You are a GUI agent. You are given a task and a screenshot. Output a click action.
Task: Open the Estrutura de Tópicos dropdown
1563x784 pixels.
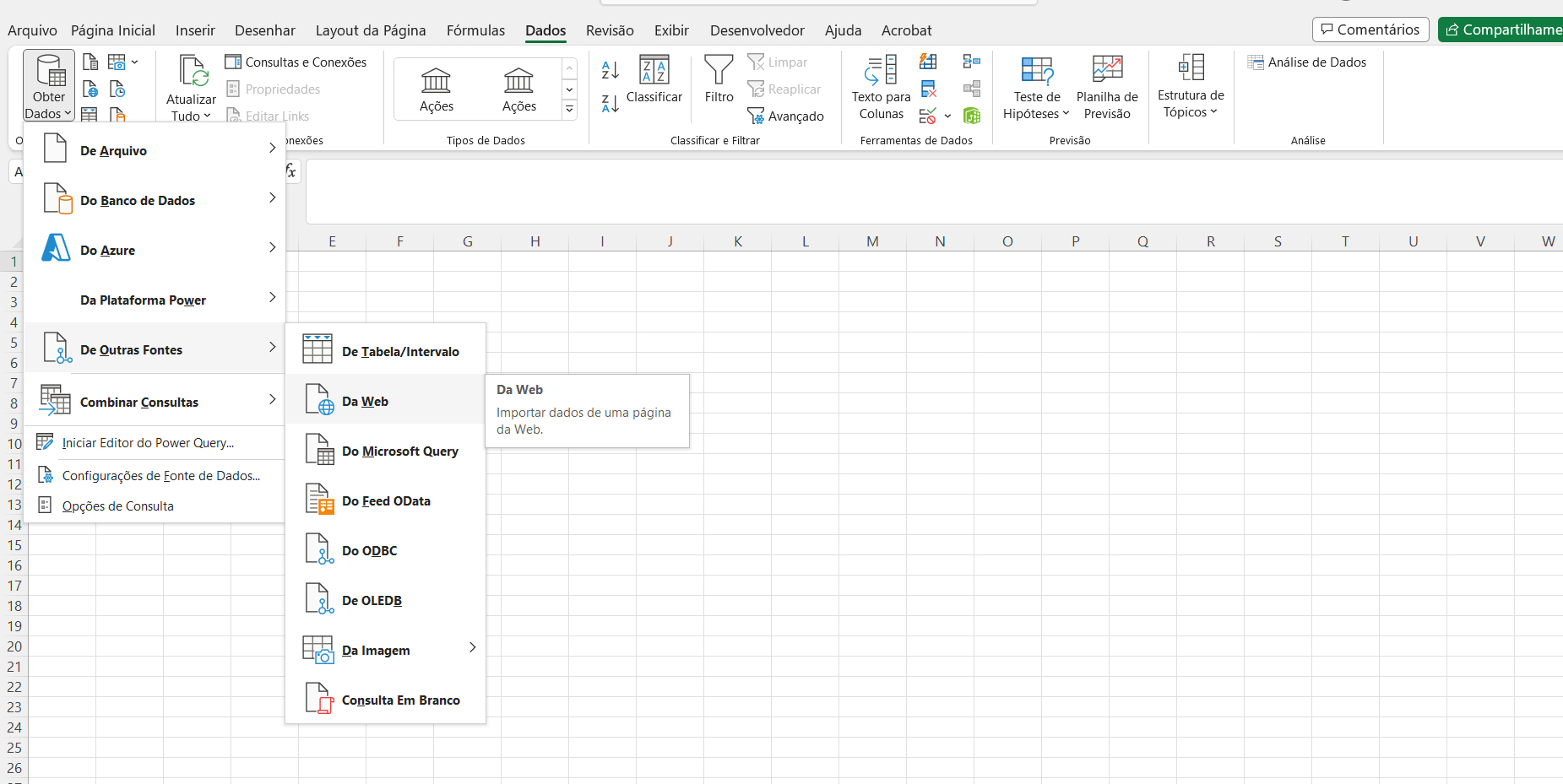1191,87
